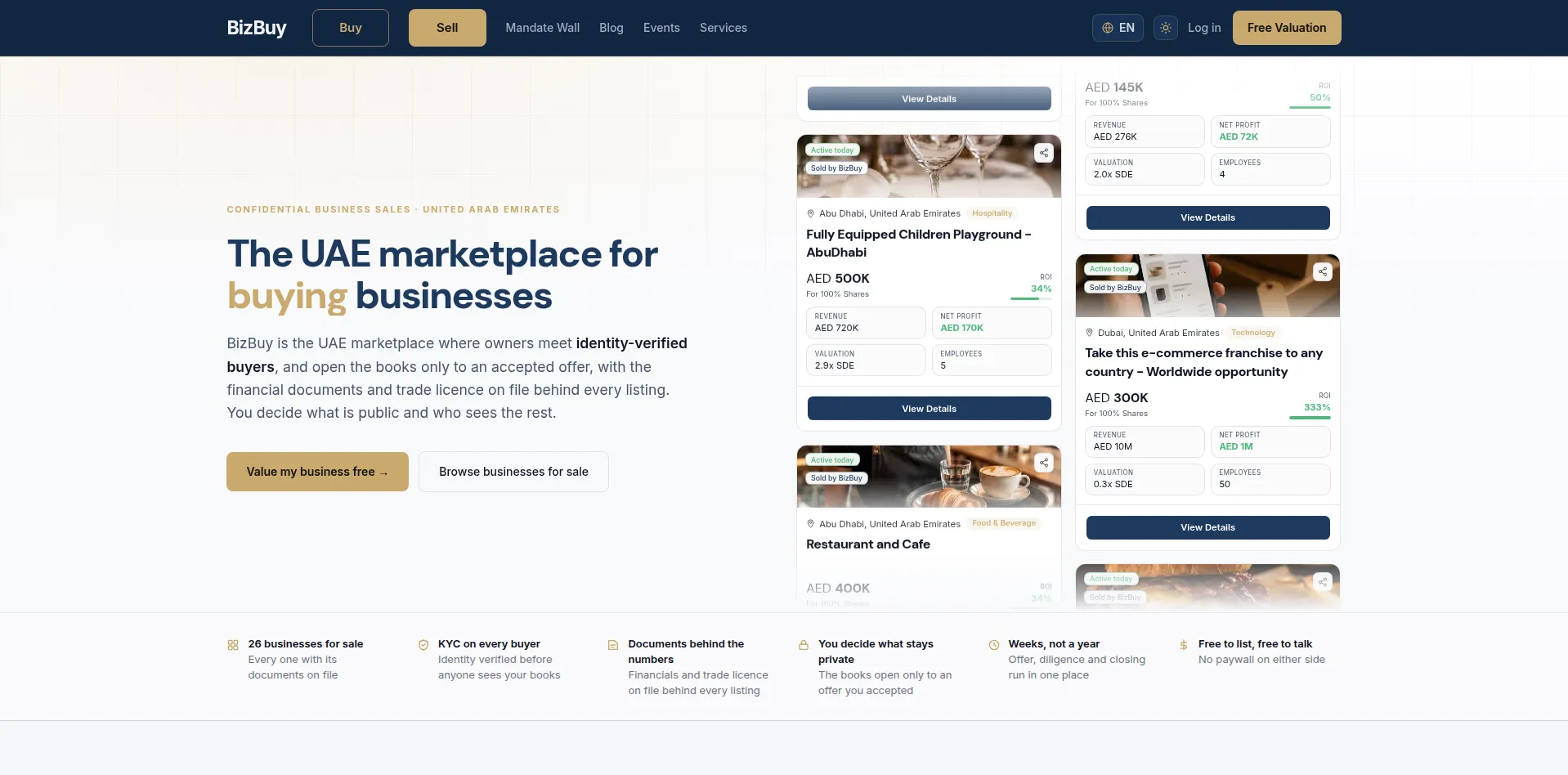Go to Events in the navigation
Viewport: 1568px width, 775px height.
point(661,28)
